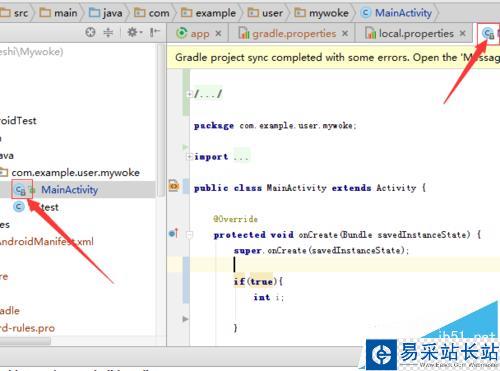Close the app editor tab
Screen dimensions: 500x371
click(218, 33)
